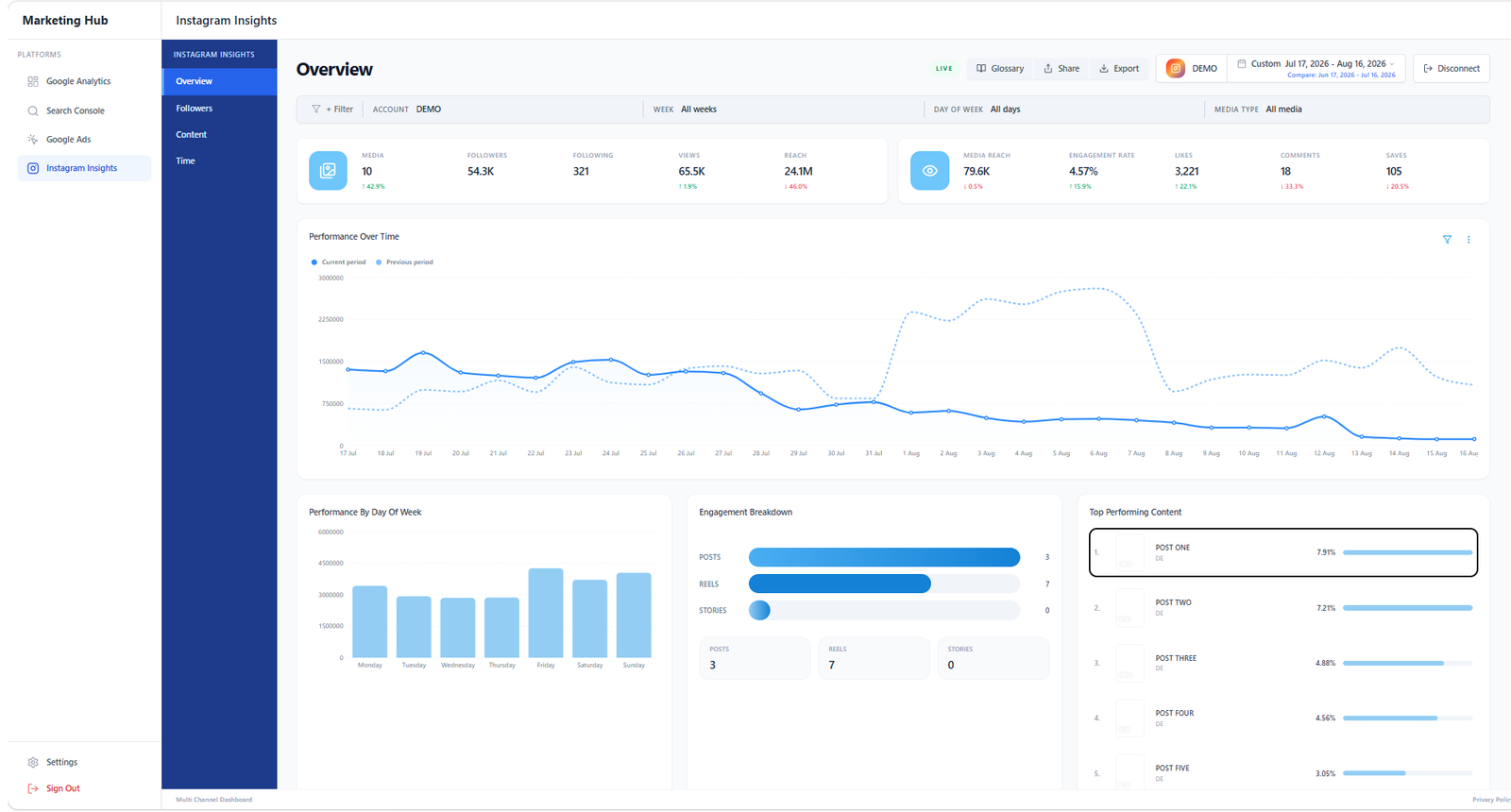Click the Reels count card showing 7
1511x812 pixels.
tap(874, 658)
